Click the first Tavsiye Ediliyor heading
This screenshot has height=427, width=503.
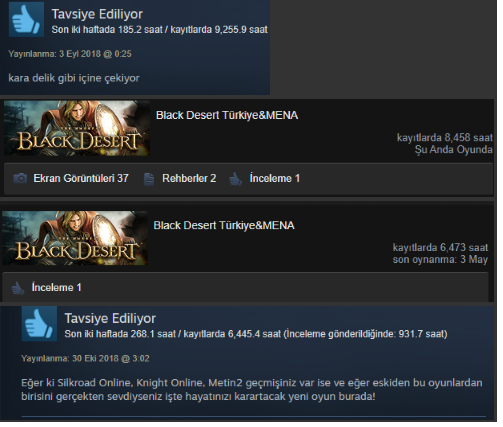tap(97, 14)
